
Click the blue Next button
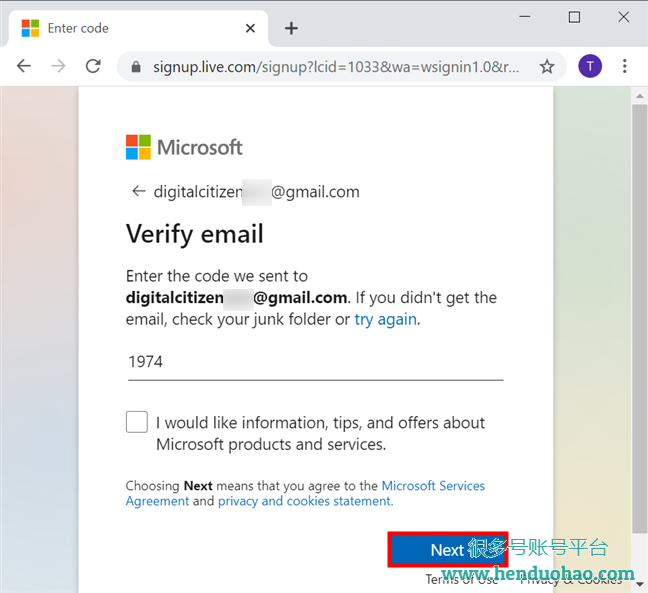click(x=448, y=550)
